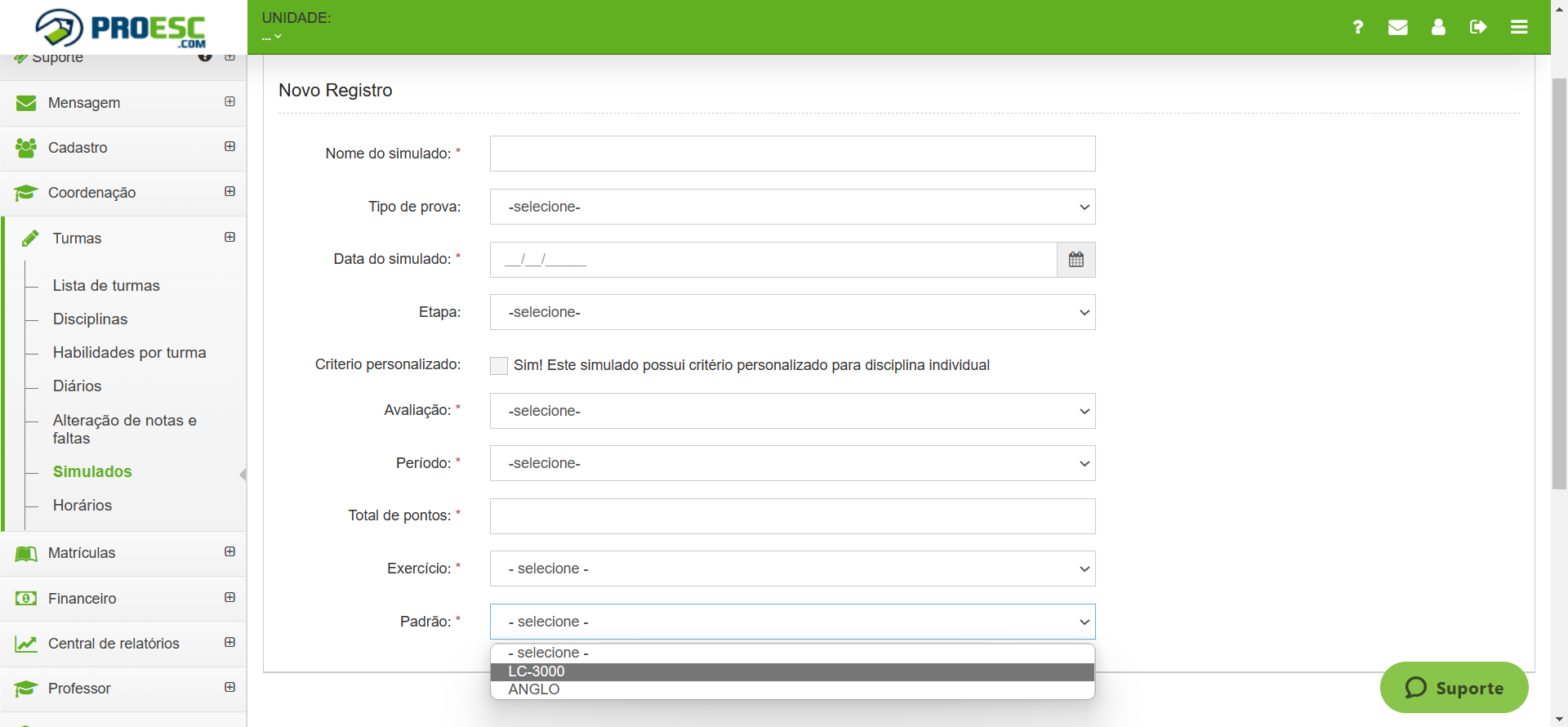This screenshot has height=727, width=1568.
Task: Open Disciplinas submenu item
Action: [x=91, y=319]
